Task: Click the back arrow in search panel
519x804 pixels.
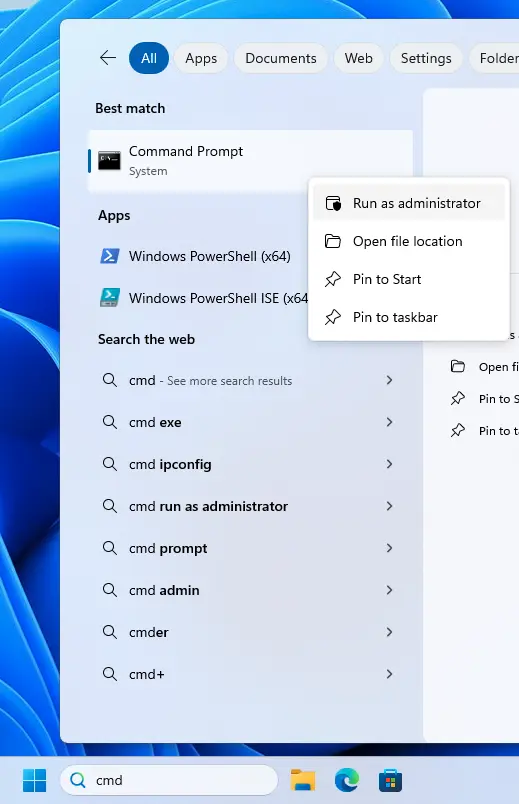Action: (108, 58)
